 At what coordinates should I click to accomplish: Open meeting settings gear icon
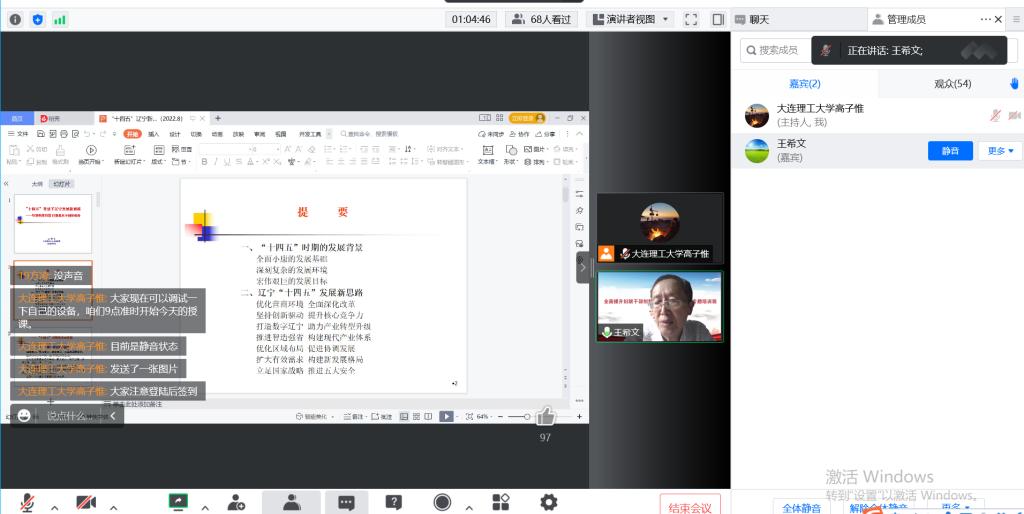coord(548,502)
